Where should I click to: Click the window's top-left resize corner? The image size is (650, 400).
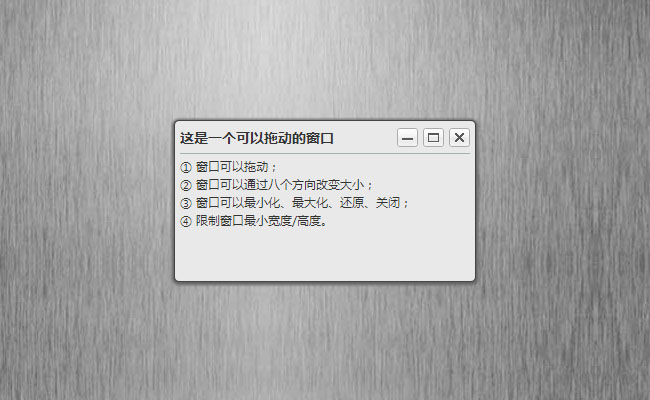[177, 123]
